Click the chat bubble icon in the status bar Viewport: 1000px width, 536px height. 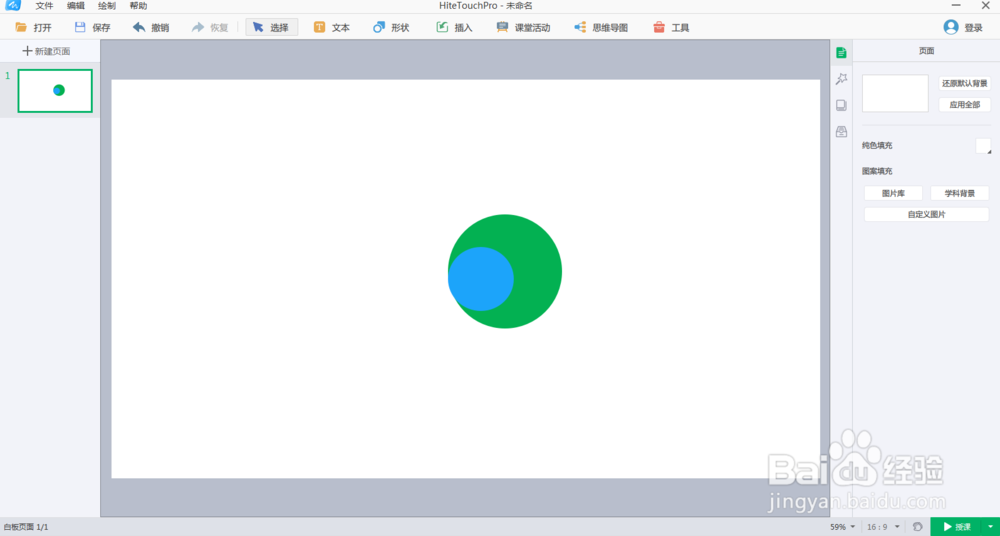pos(918,527)
